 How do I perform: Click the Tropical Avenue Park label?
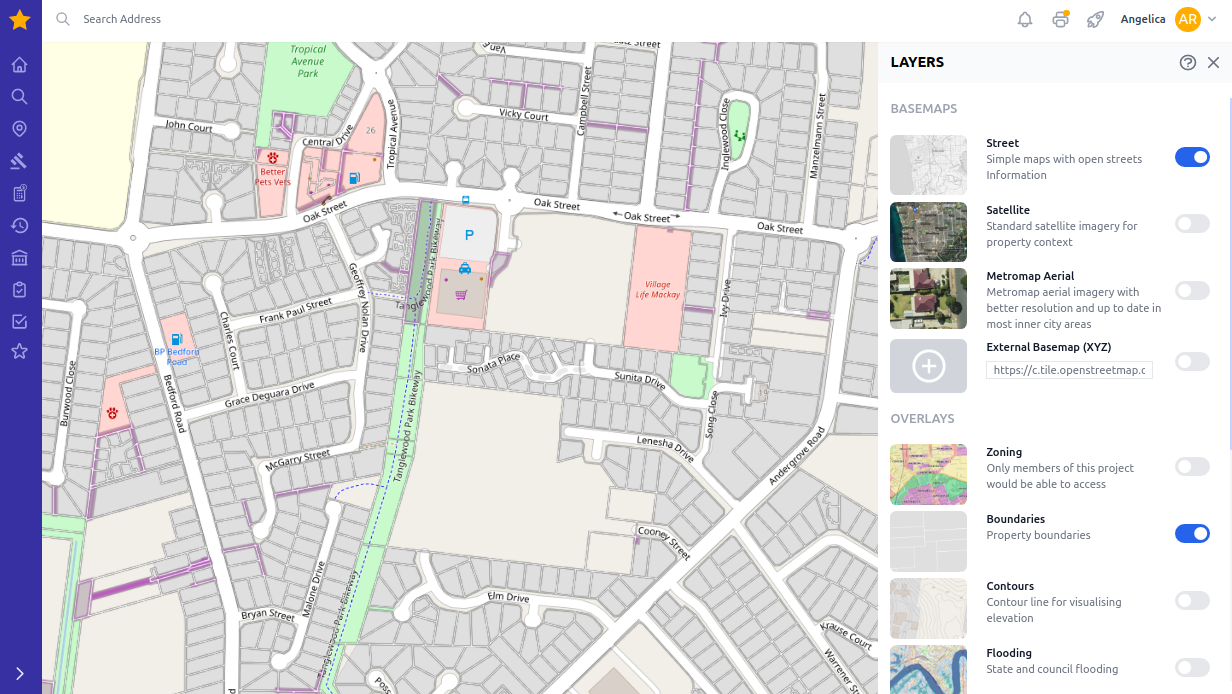pyautogui.click(x=308, y=61)
